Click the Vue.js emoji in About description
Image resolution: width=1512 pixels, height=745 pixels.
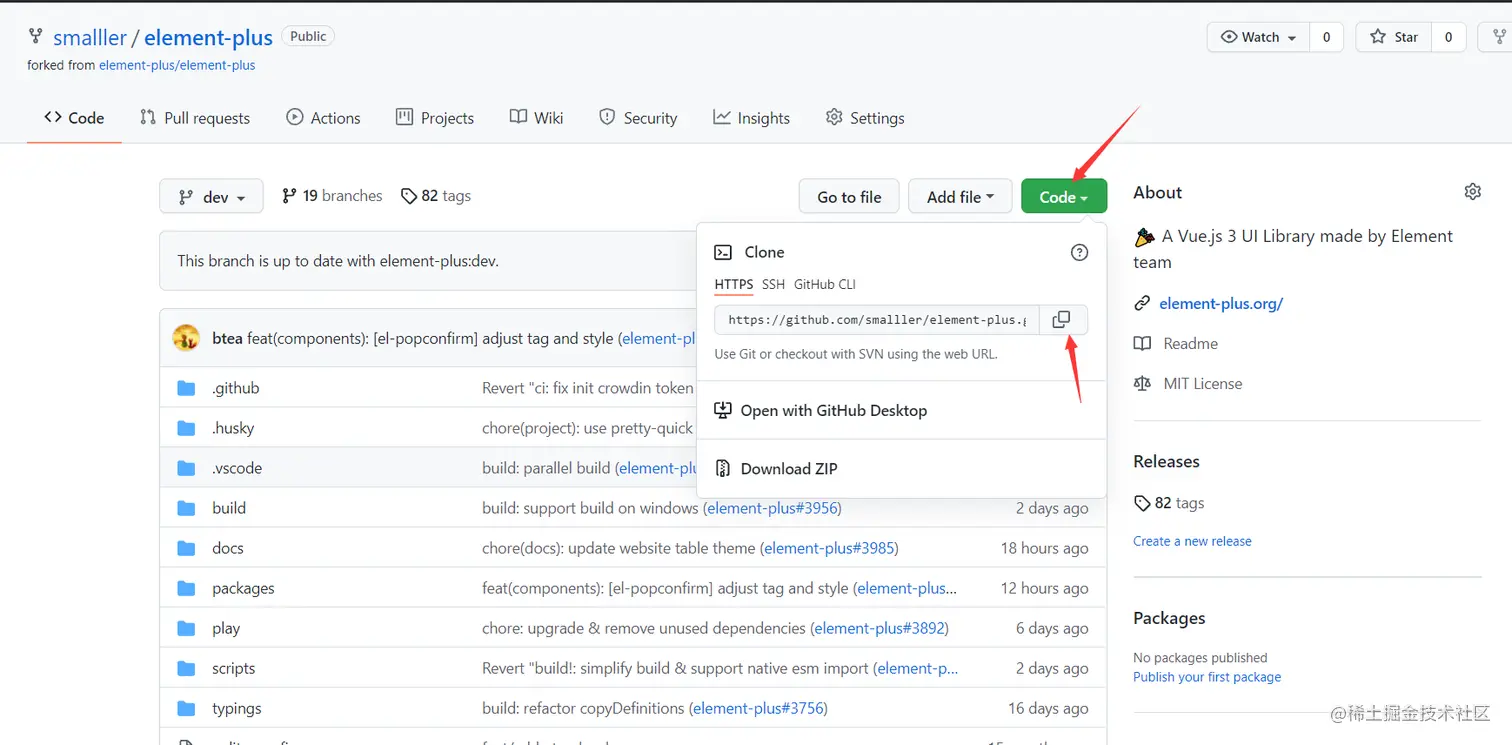coord(1145,237)
